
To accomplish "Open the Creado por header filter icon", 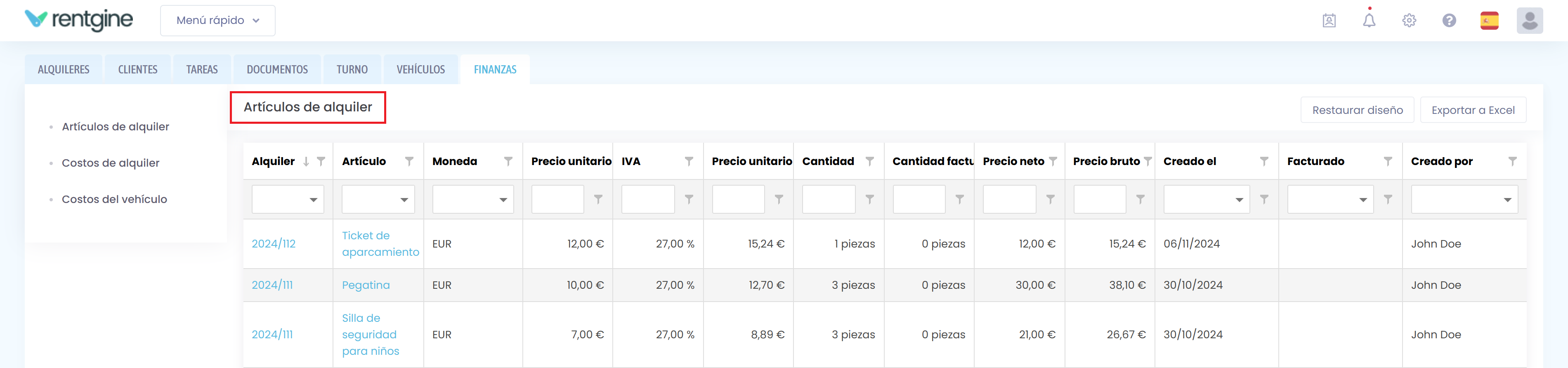I will coord(1513,161).
